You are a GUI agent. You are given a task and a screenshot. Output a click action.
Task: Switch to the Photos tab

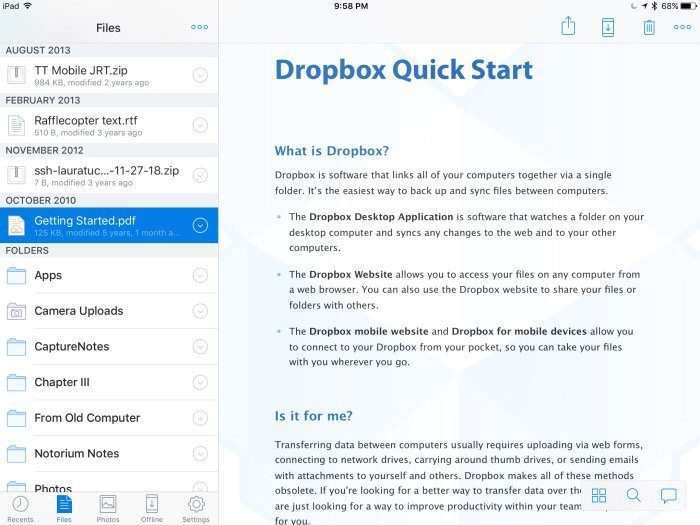108,509
